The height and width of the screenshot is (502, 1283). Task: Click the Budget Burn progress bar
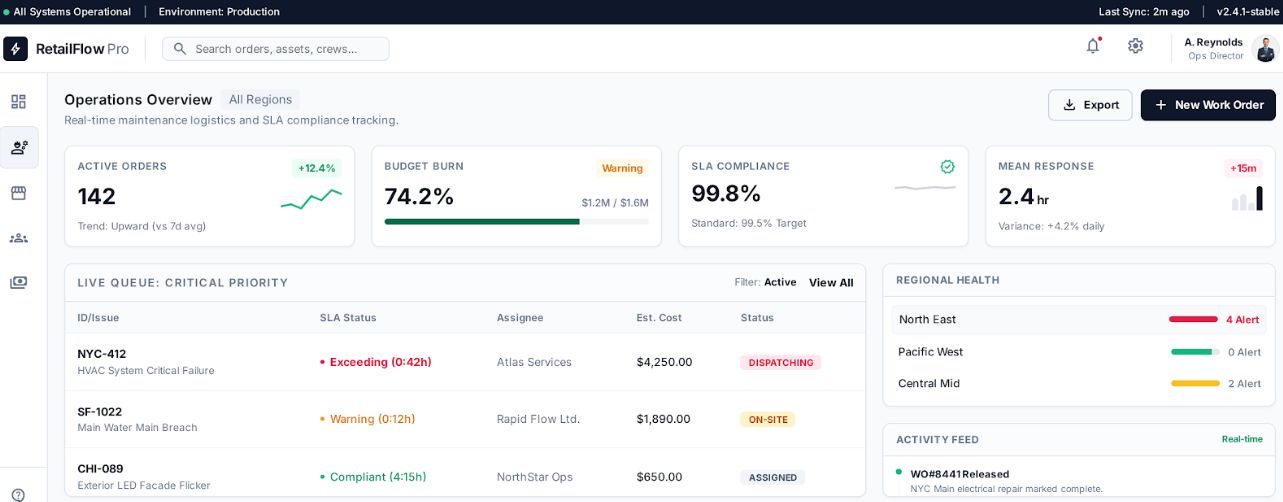point(516,221)
